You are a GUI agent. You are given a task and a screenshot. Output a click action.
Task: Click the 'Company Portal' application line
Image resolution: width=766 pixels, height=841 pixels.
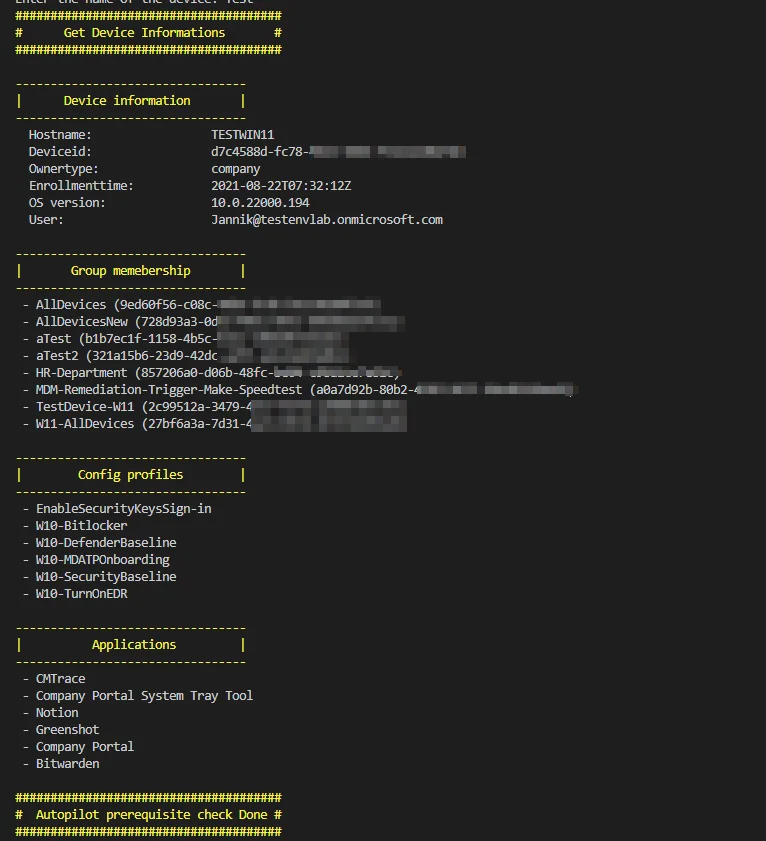(x=78, y=747)
